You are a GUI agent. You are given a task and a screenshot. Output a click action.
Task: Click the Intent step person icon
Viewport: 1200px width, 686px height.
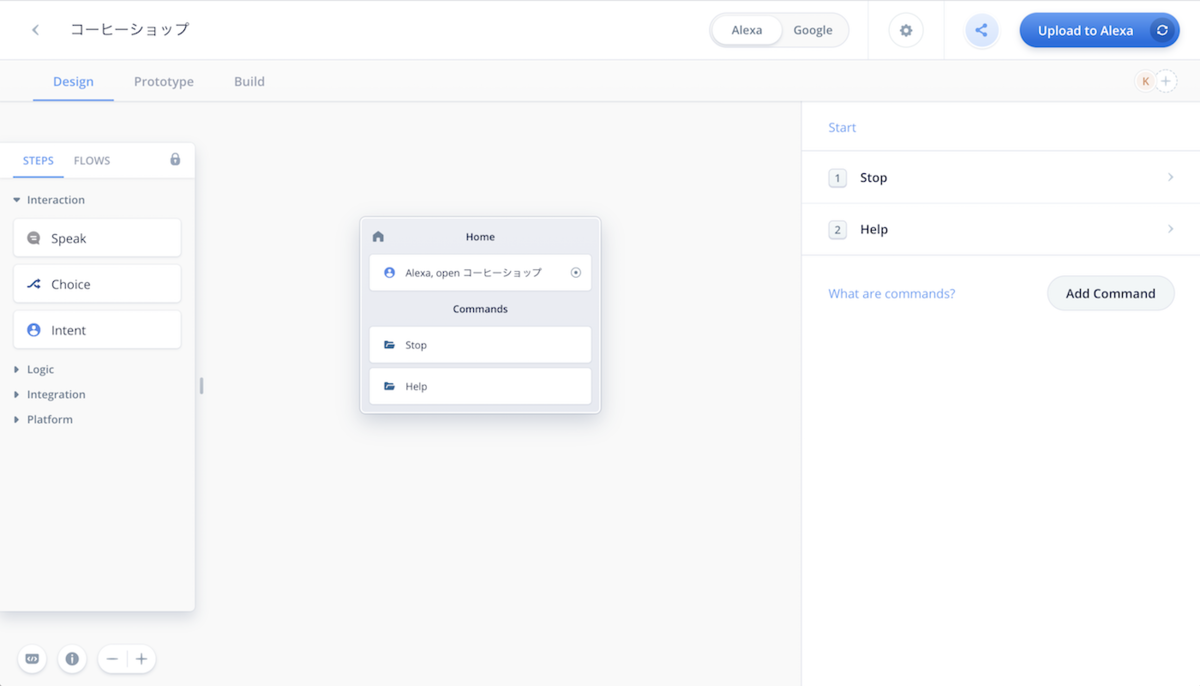(34, 330)
